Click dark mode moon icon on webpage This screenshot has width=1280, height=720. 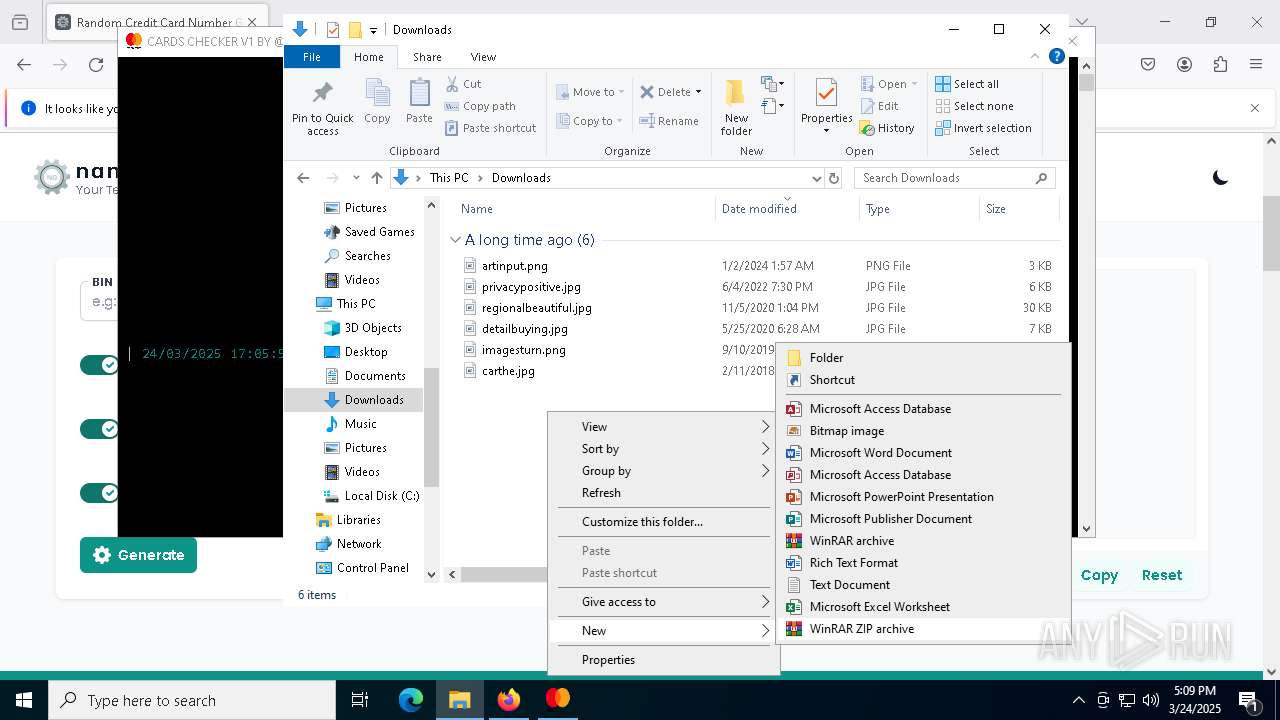point(1220,178)
